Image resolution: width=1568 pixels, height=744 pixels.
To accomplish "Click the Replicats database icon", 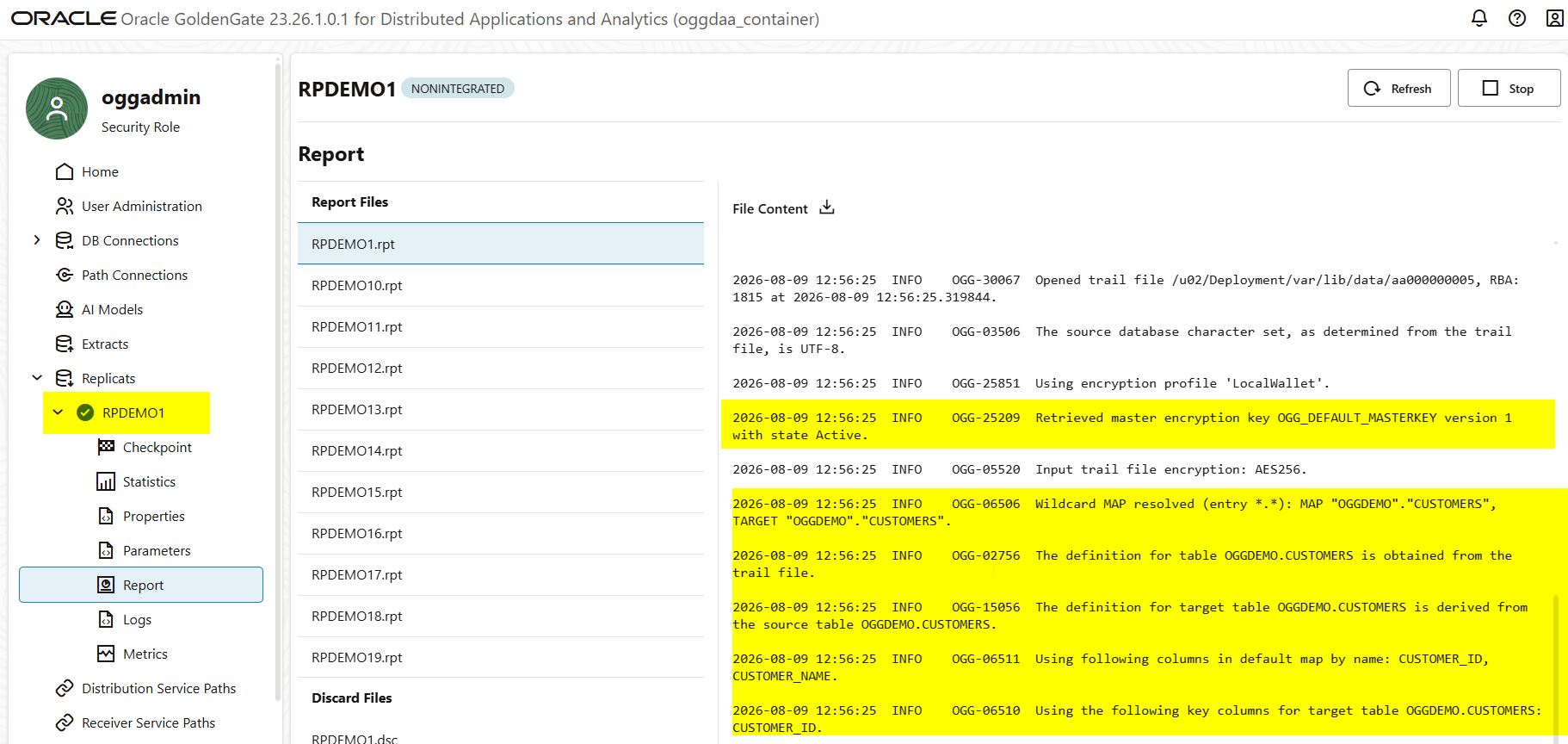I will 65,378.
